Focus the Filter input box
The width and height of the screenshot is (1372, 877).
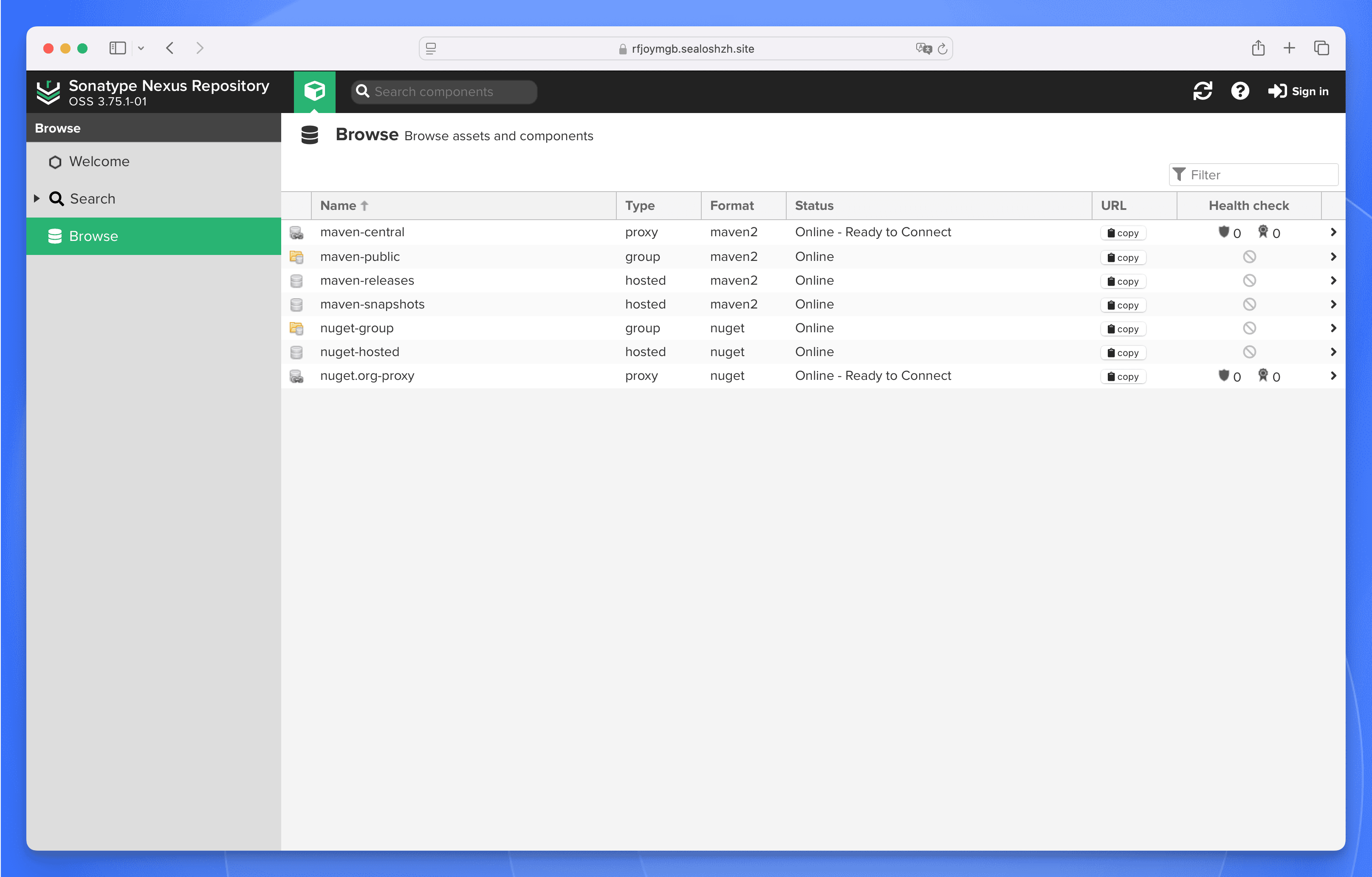(1253, 175)
